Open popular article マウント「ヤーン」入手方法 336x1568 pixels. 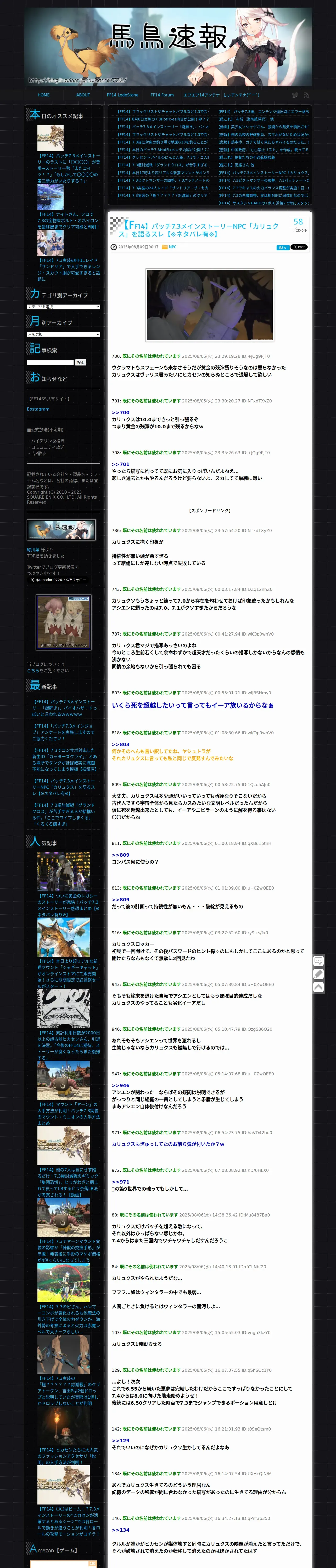pyautogui.click(x=68, y=1114)
